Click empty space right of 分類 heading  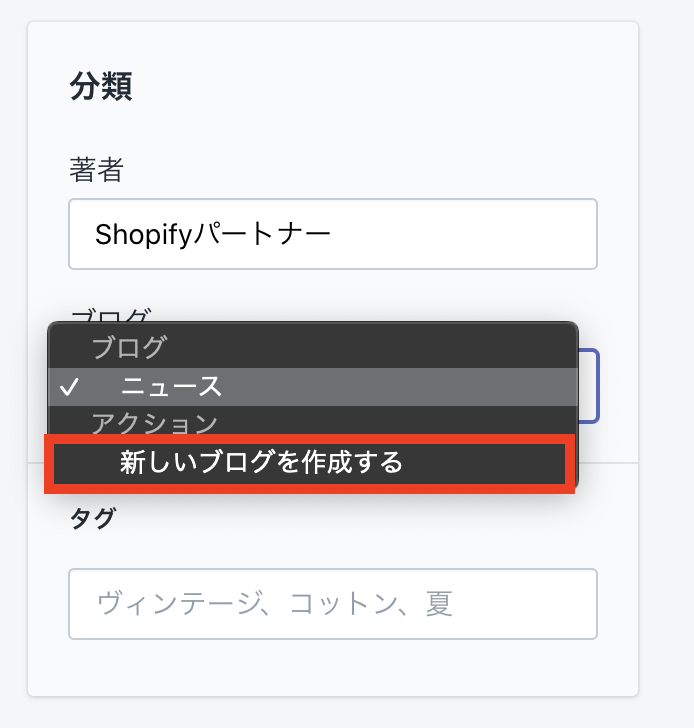point(400,87)
